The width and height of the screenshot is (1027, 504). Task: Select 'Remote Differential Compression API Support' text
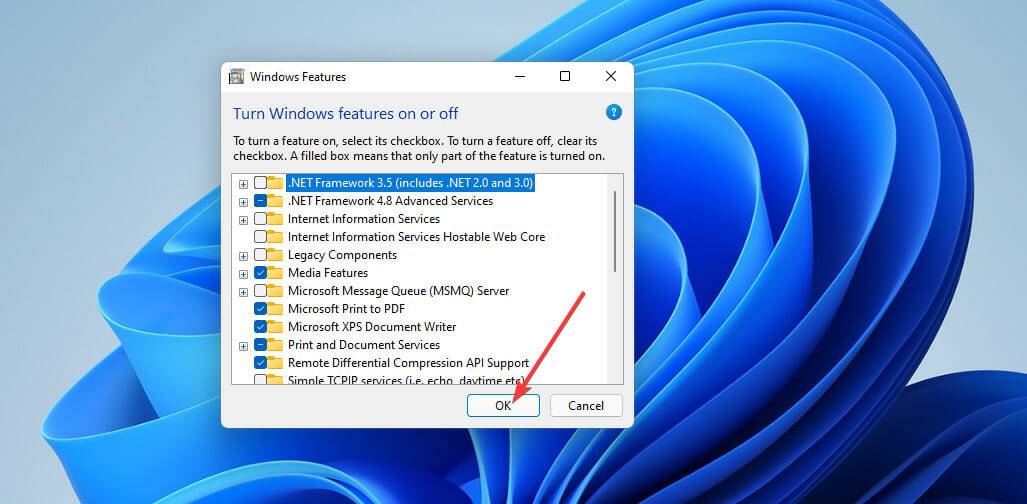[408, 362]
